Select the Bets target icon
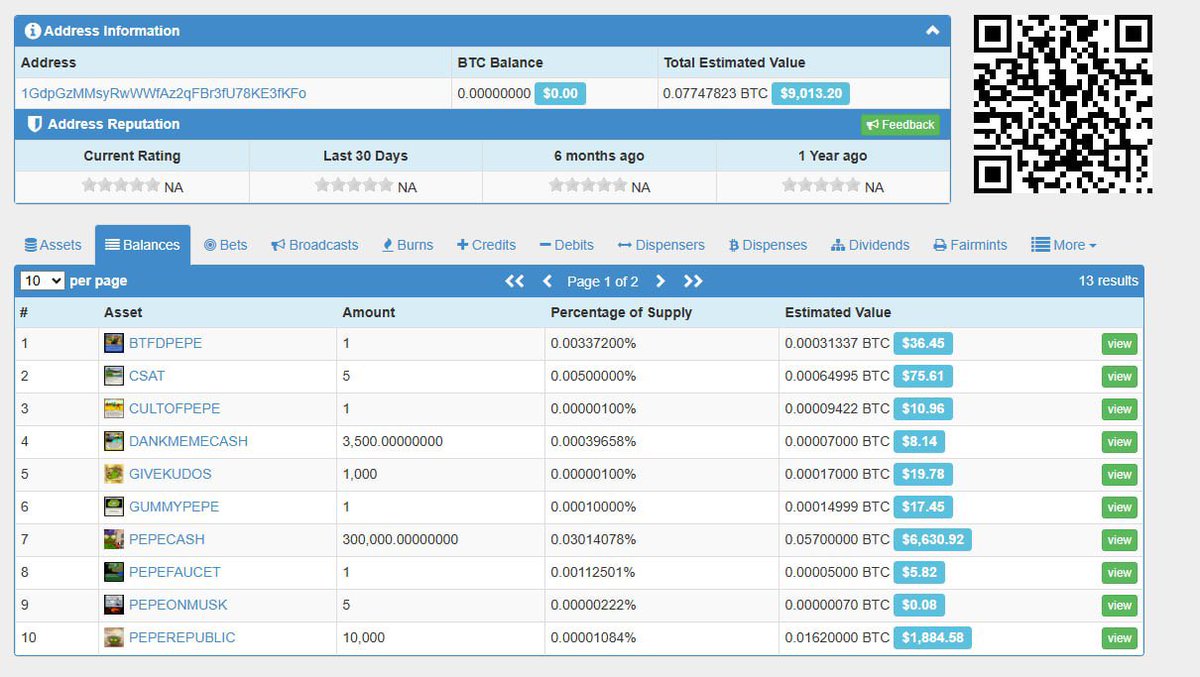This screenshot has width=1200, height=677. click(x=210, y=244)
